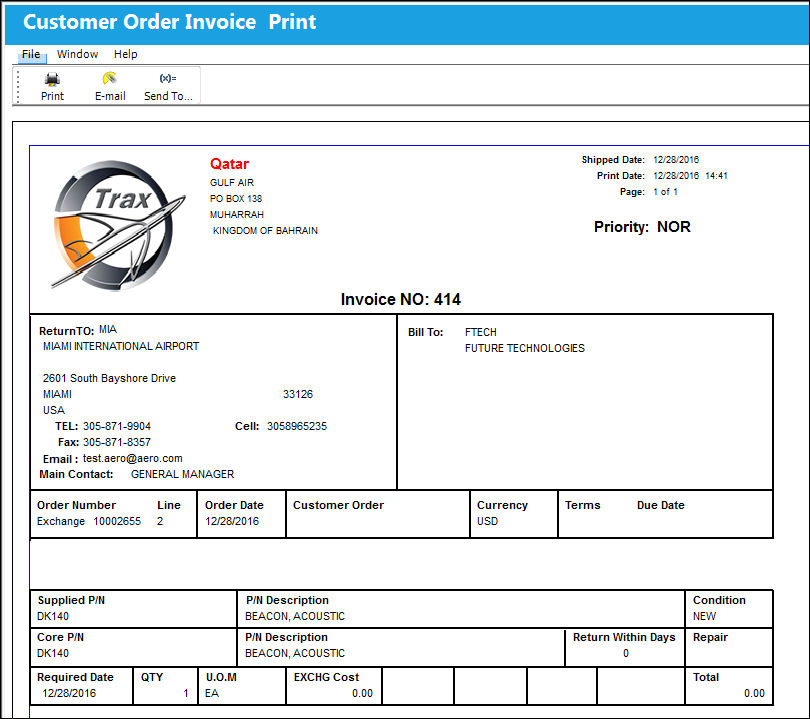Click the zip code '33126'
This screenshot has height=719, width=810.
pyautogui.click(x=298, y=394)
